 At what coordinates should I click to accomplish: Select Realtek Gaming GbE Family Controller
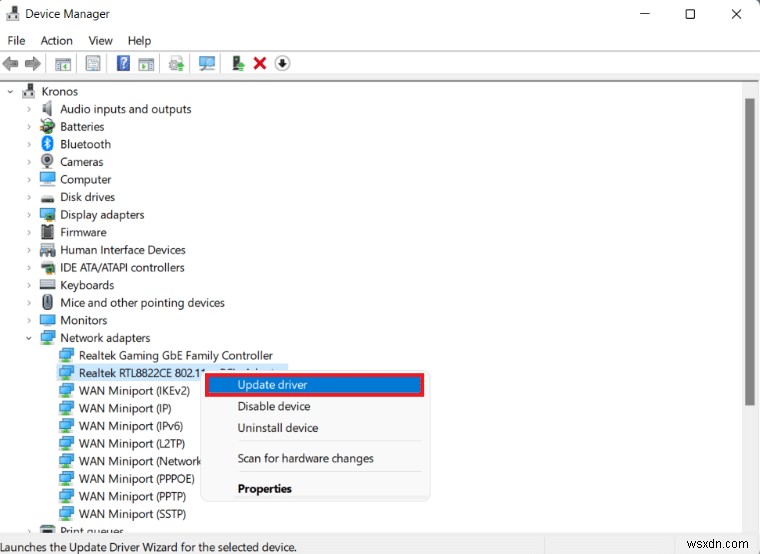coord(175,355)
